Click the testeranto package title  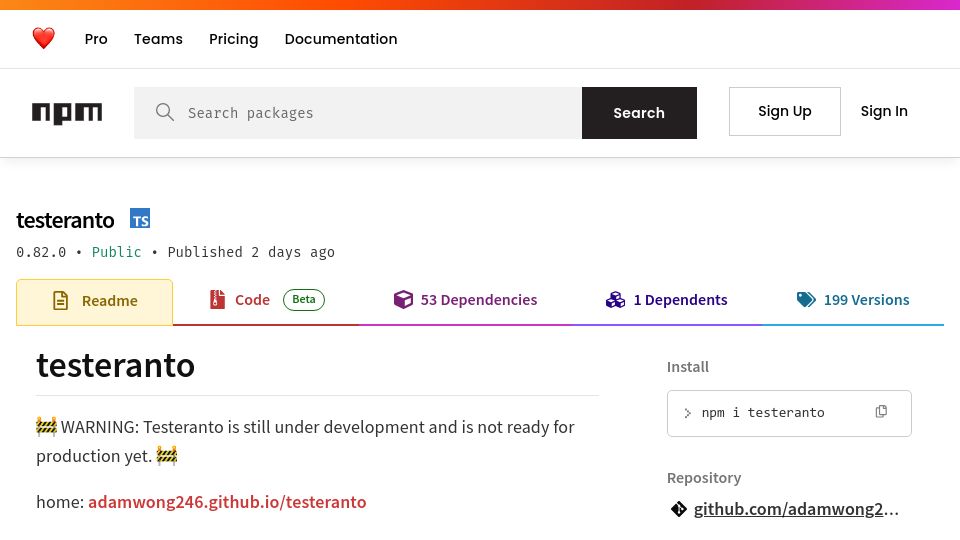66,220
